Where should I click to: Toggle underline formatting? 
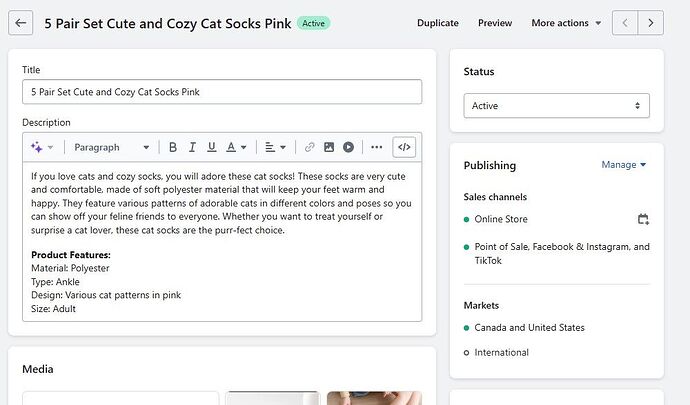click(x=212, y=147)
